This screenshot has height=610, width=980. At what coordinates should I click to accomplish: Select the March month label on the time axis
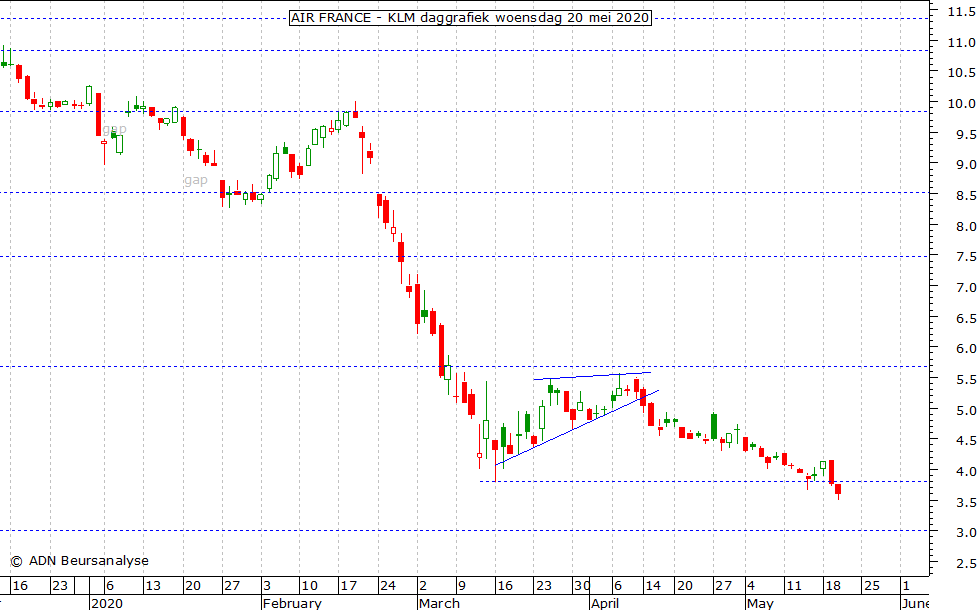tap(439, 603)
